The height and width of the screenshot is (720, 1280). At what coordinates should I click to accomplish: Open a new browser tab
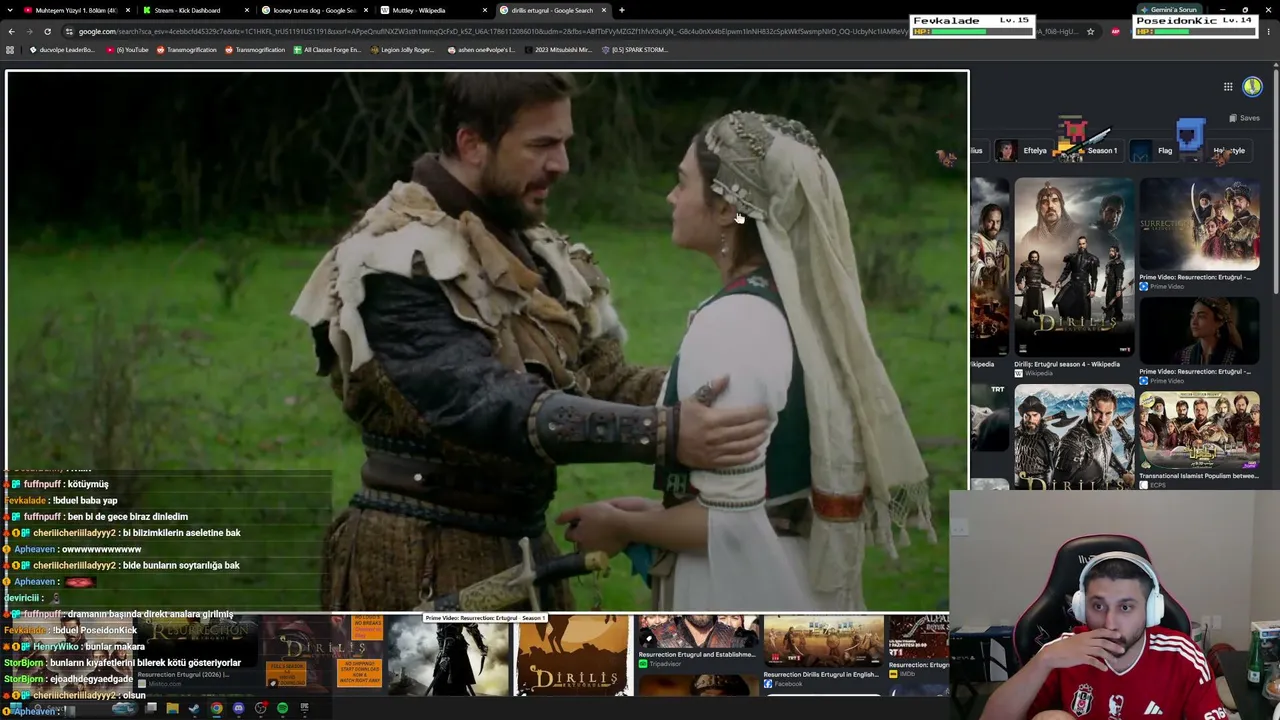[622, 10]
